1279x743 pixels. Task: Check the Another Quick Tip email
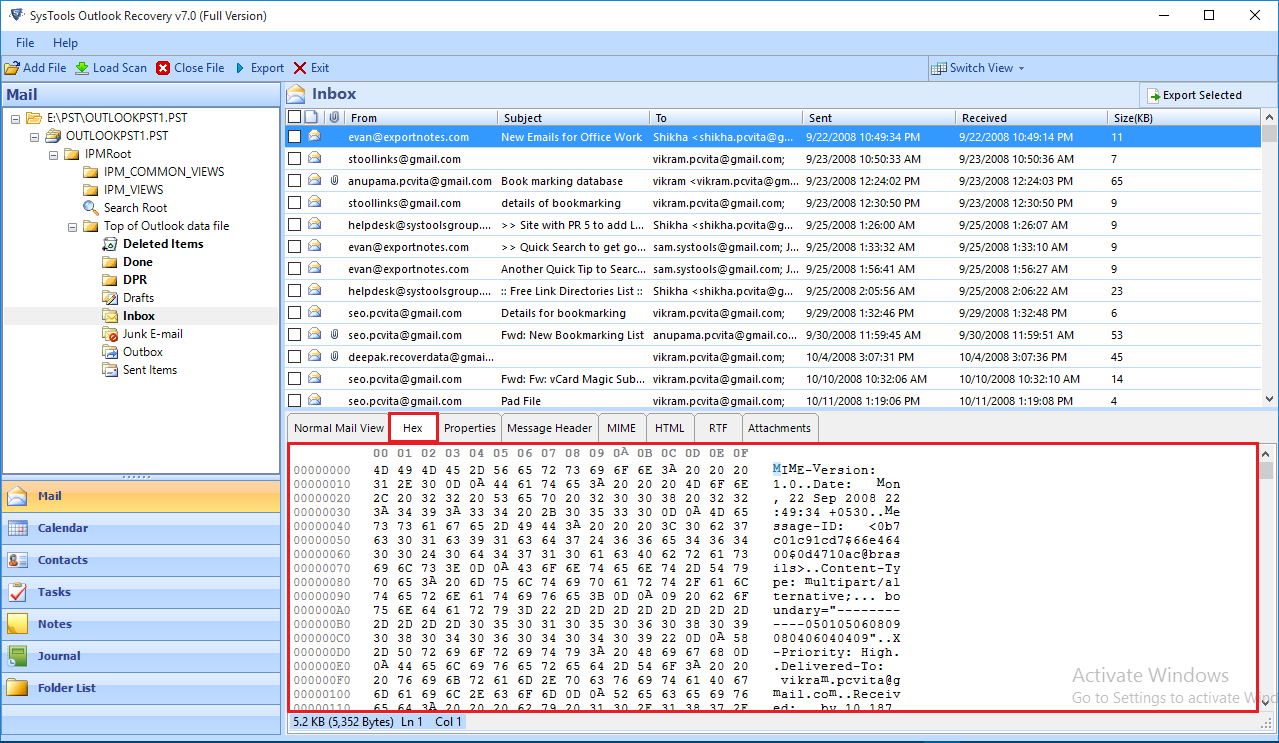pos(294,269)
